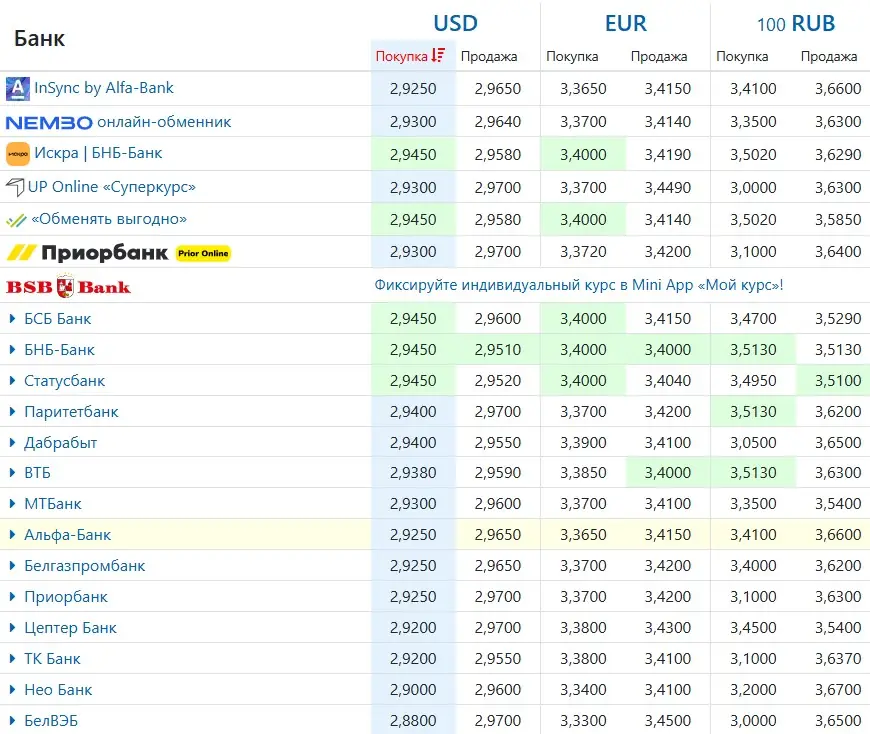Viewport: 870px width, 734px height.
Task: Open the ВТБ link
Action: click(37, 473)
